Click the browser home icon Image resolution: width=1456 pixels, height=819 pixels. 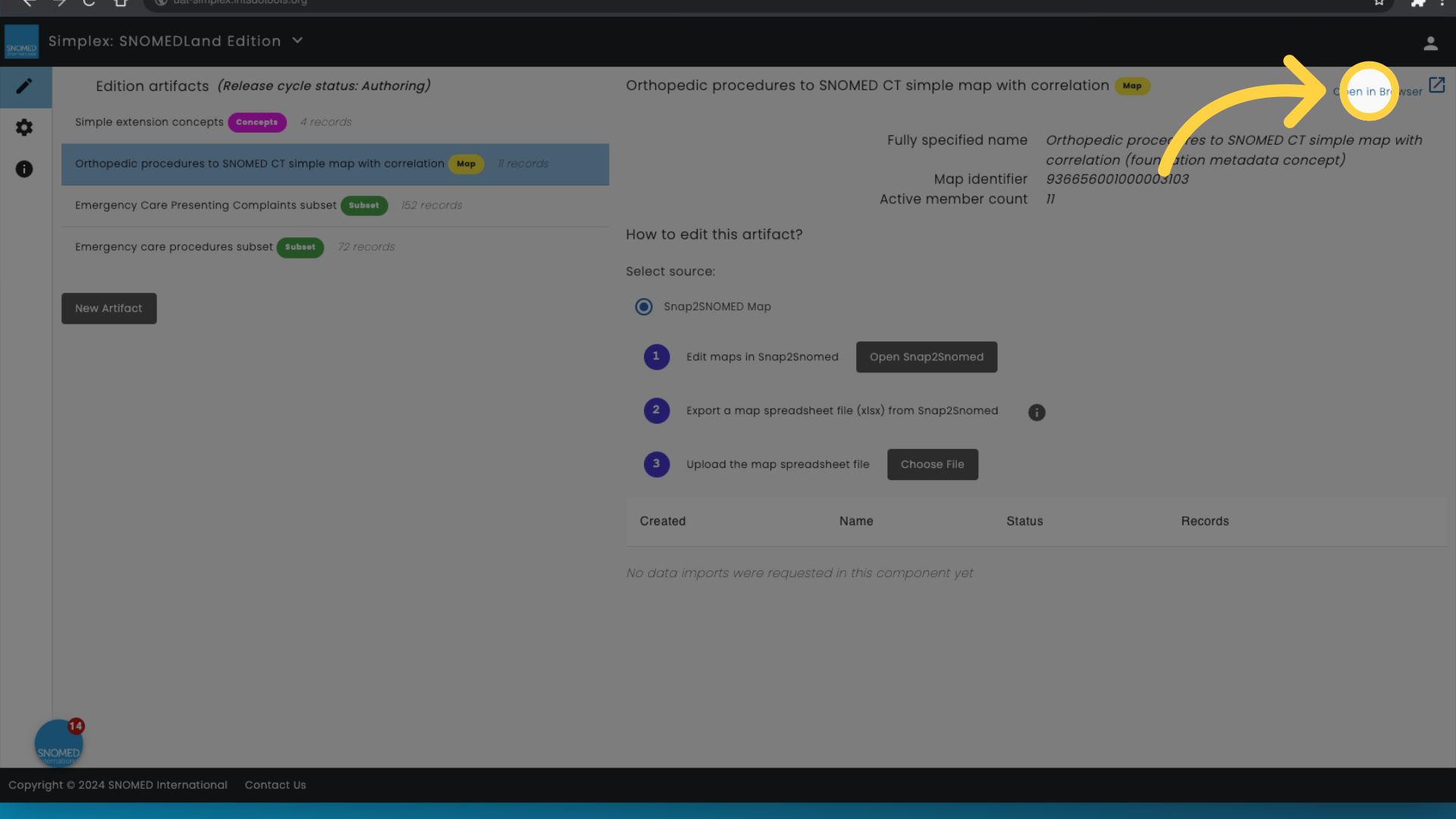pyautogui.click(x=120, y=2)
